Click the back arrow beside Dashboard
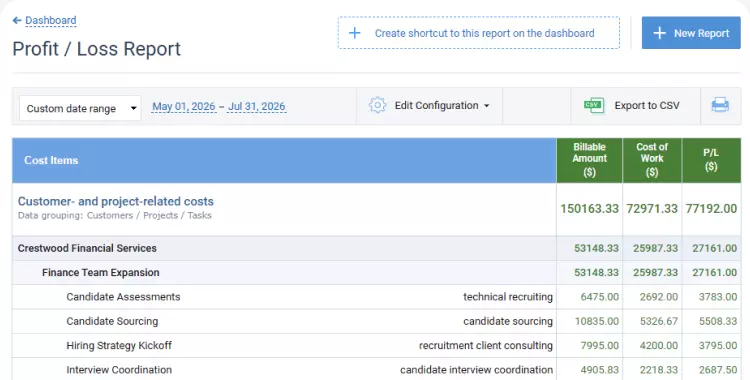 click(x=17, y=21)
